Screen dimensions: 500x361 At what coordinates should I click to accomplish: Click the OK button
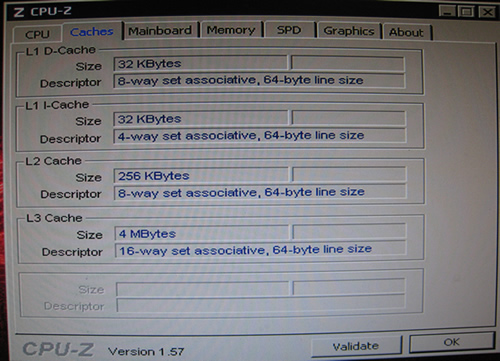(x=452, y=342)
